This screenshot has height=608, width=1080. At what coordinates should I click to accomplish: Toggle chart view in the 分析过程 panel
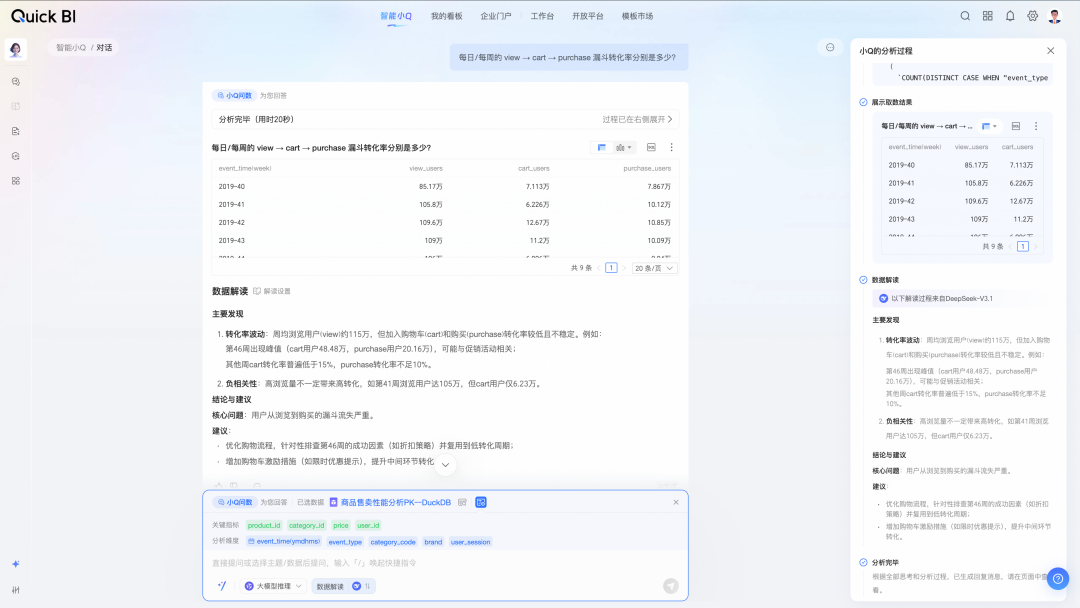(987, 127)
